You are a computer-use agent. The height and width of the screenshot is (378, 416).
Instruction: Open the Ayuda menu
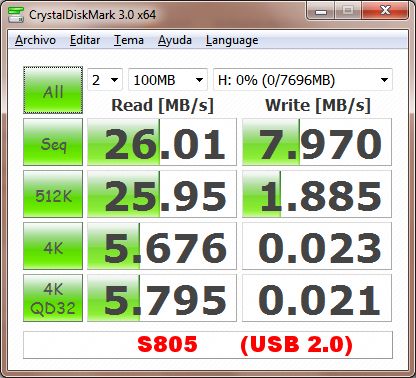click(x=175, y=40)
